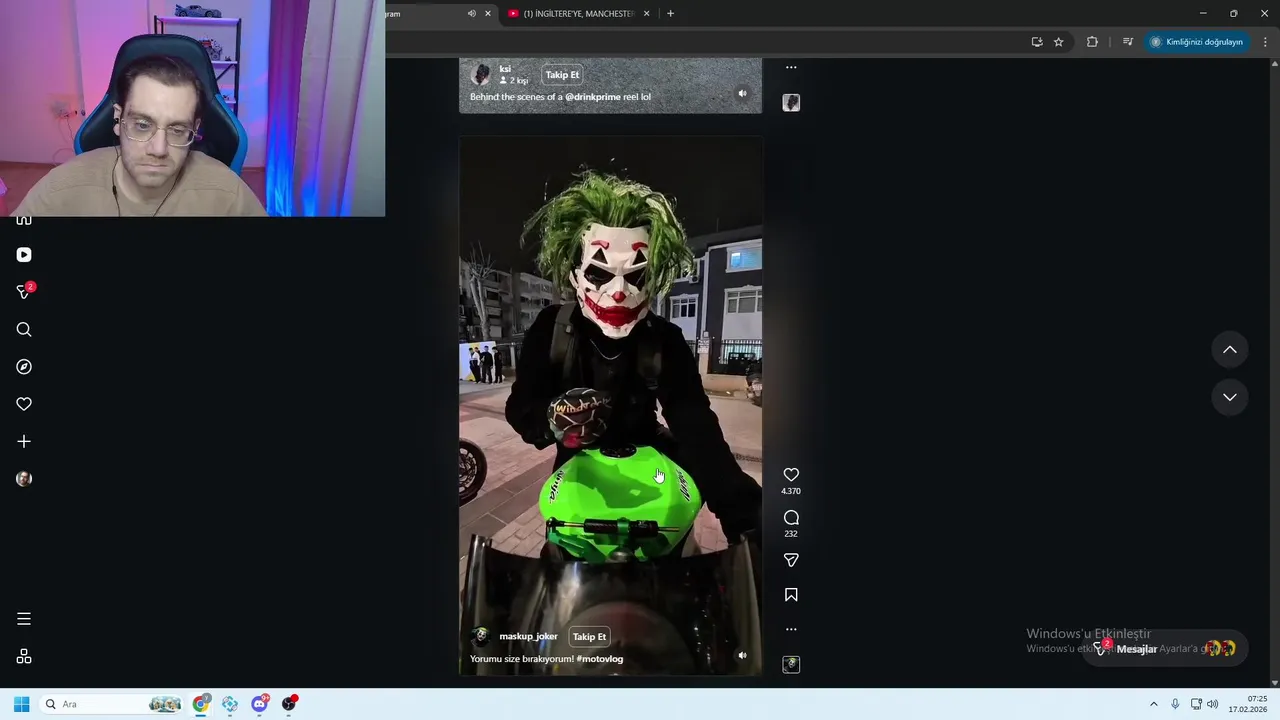Screen dimensions: 1280x720
Task: Open the Windows Start menu
Action: 21,704
